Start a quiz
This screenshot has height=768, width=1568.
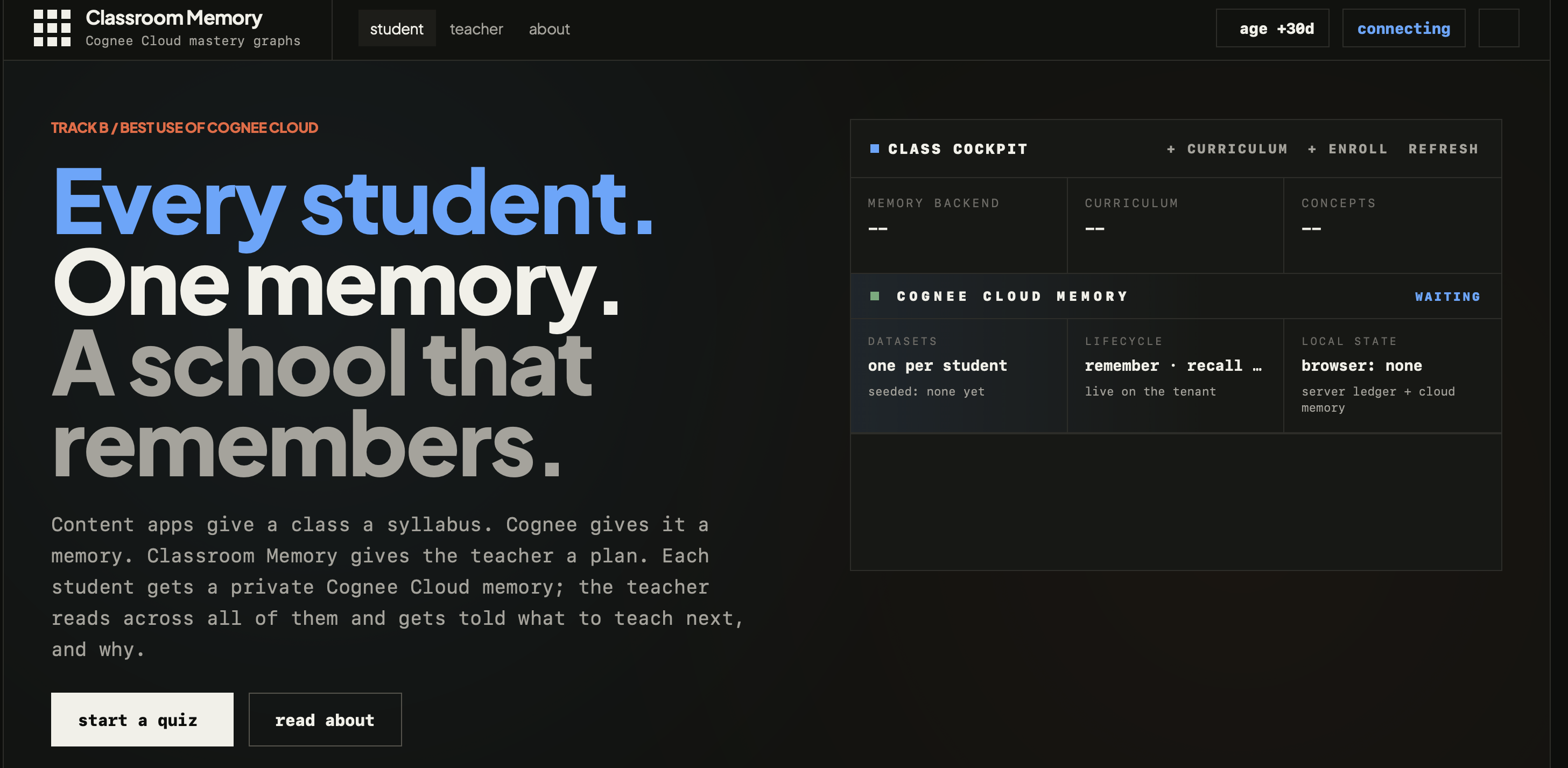click(x=142, y=720)
